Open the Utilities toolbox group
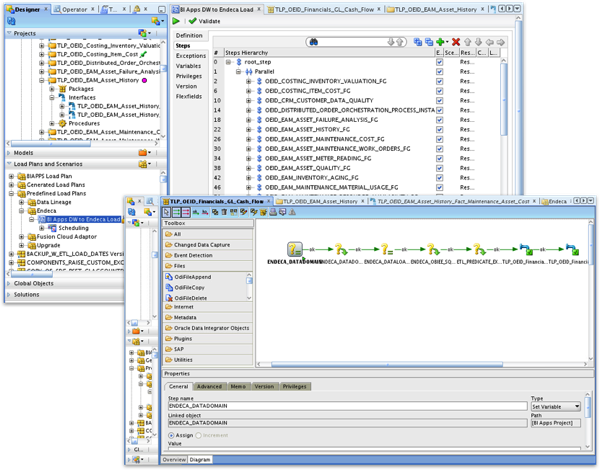This screenshot has width=600, height=470. pos(208,360)
